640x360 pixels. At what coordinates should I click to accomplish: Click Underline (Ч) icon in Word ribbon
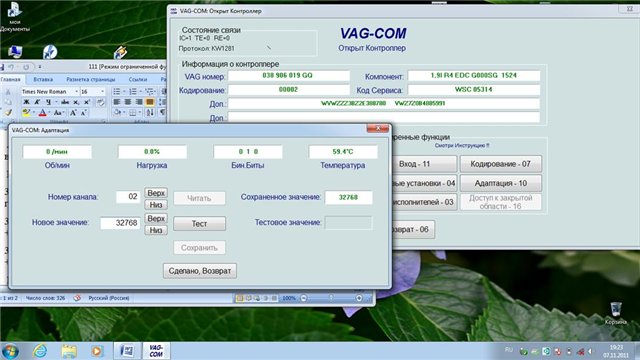point(48,102)
